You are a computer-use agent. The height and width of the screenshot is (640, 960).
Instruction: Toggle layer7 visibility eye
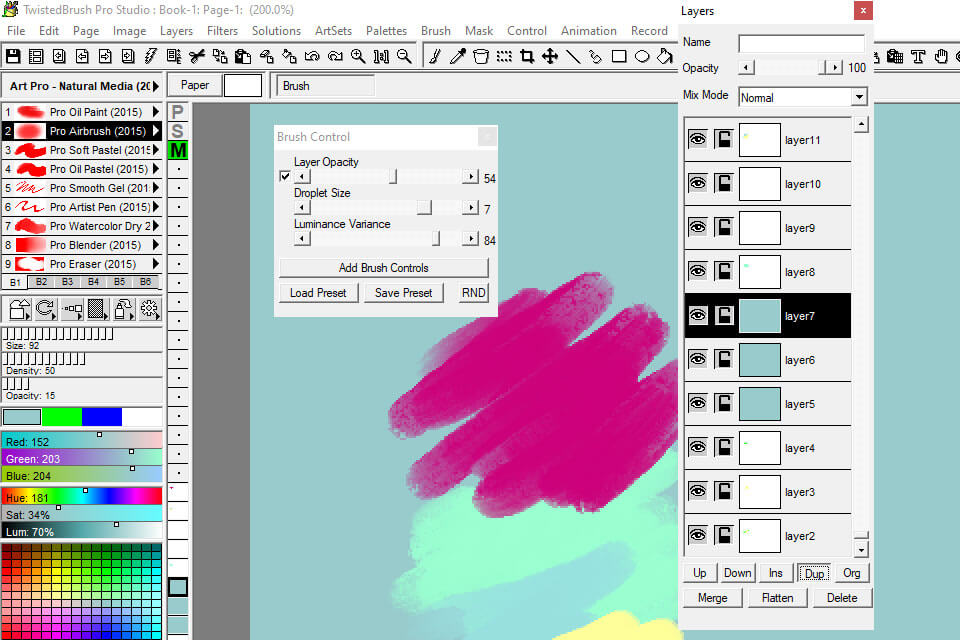(x=697, y=315)
